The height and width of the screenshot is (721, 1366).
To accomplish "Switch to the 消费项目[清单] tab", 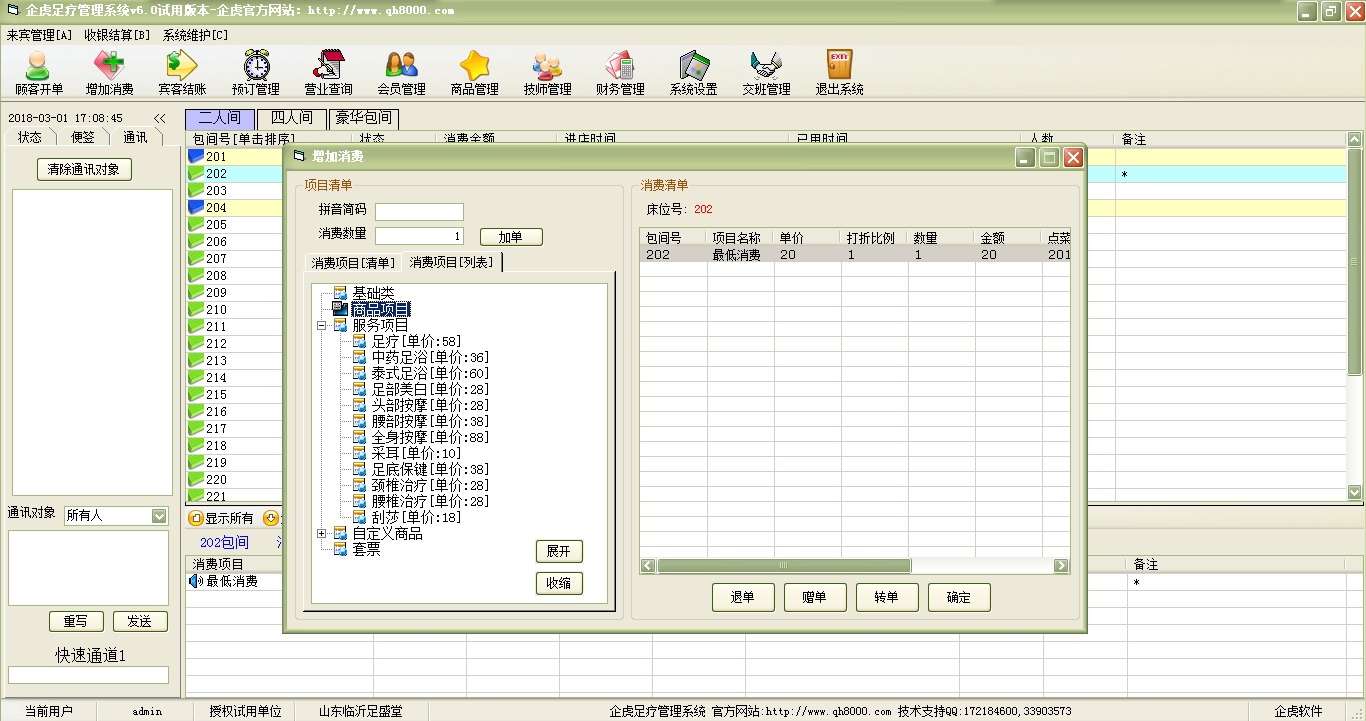I will pyautogui.click(x=352, y=263).
